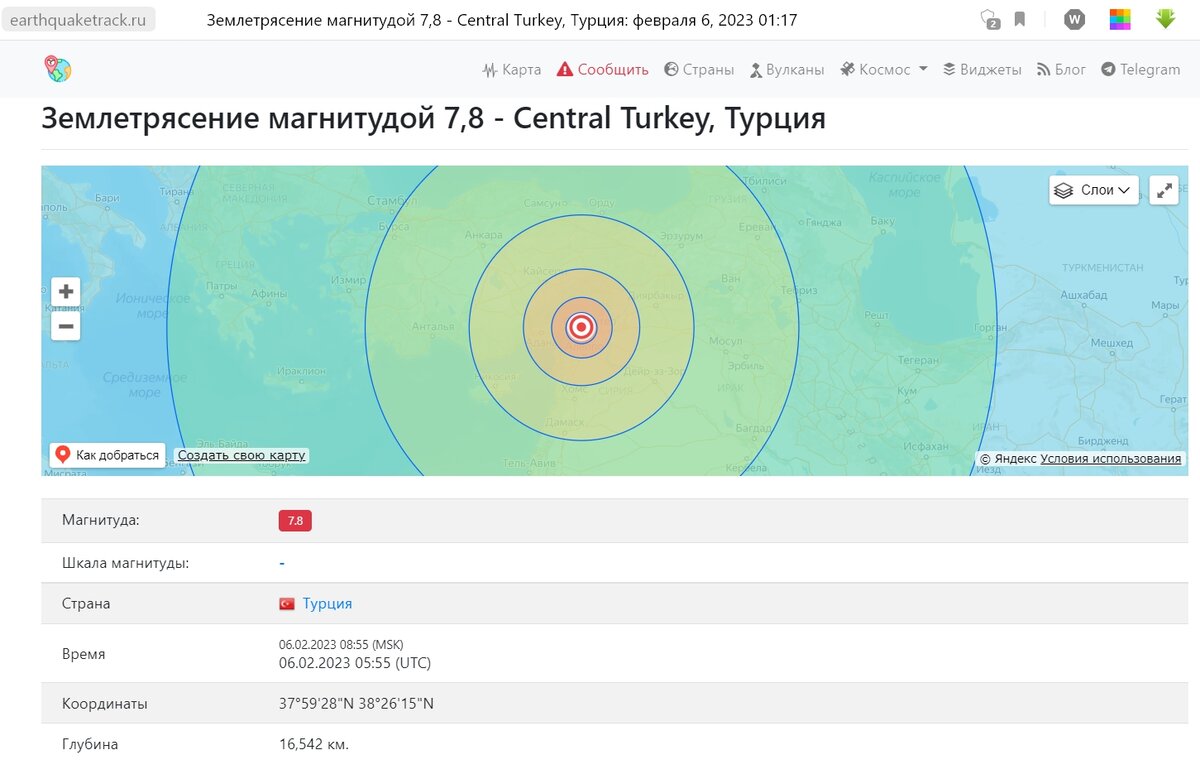Click the RSS icon beside Блог
Image resolution: width=1200 pixels, height=779 pixels.
[1042, 69]
